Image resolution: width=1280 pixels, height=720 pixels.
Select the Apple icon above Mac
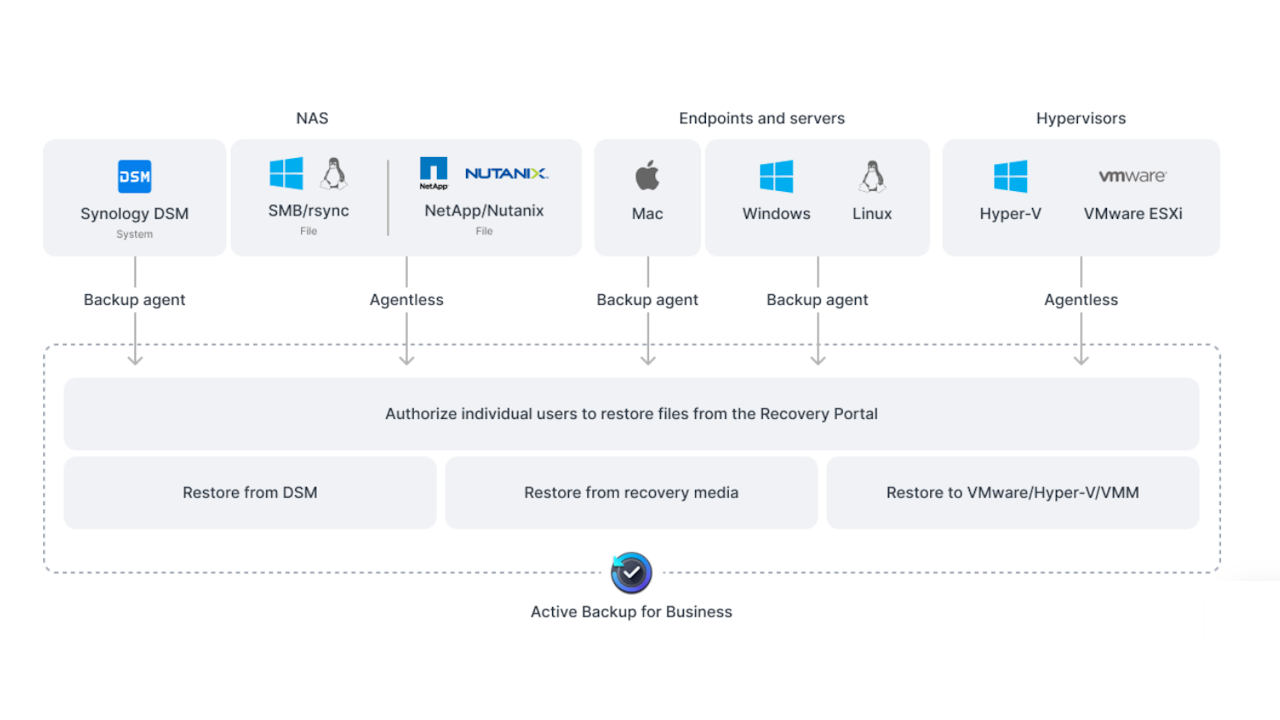pyautogui.click(x=647, y=175)
